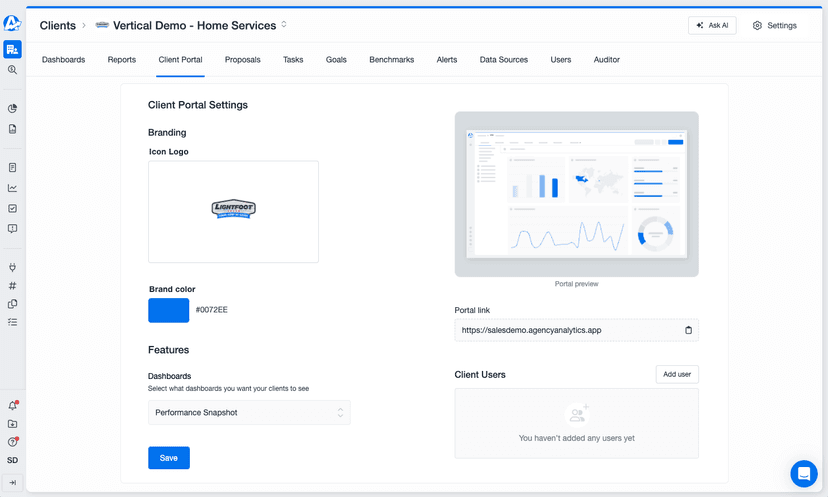
Task: Click the portal preview thumbnail
Action: tap(577, 194)
